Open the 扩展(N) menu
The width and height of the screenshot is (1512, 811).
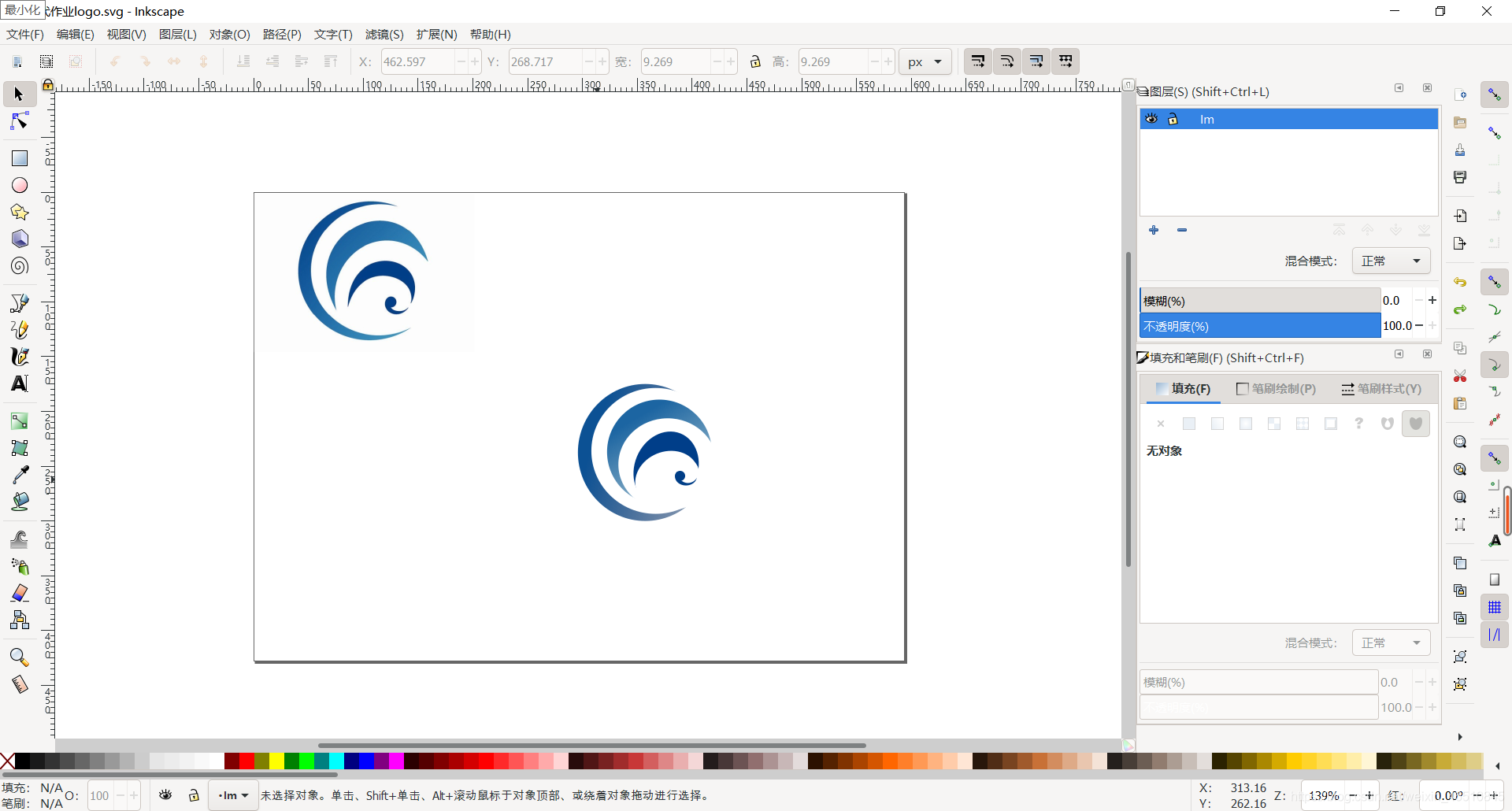[x=436, y=35]
